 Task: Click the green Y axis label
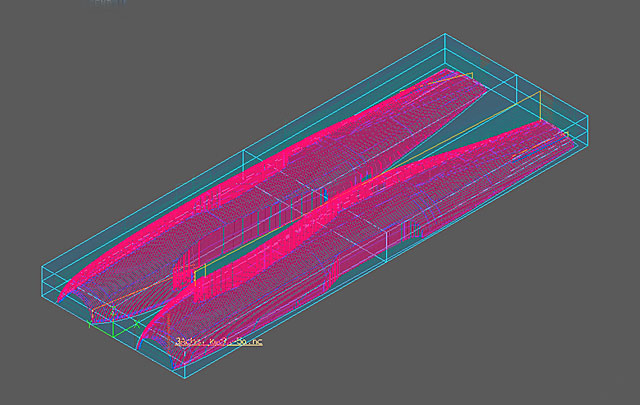pos(90,323)
